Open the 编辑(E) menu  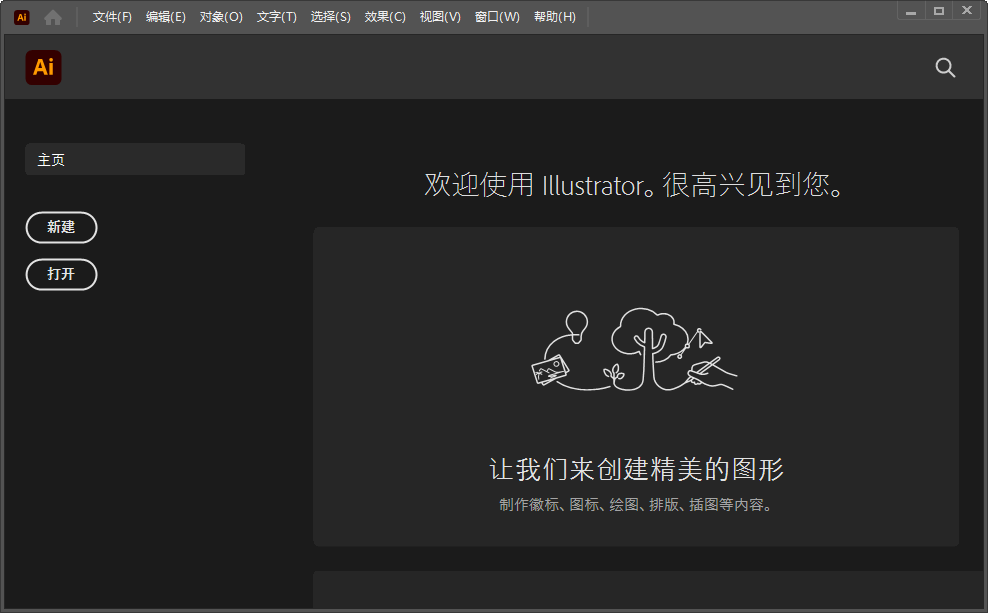165,16
